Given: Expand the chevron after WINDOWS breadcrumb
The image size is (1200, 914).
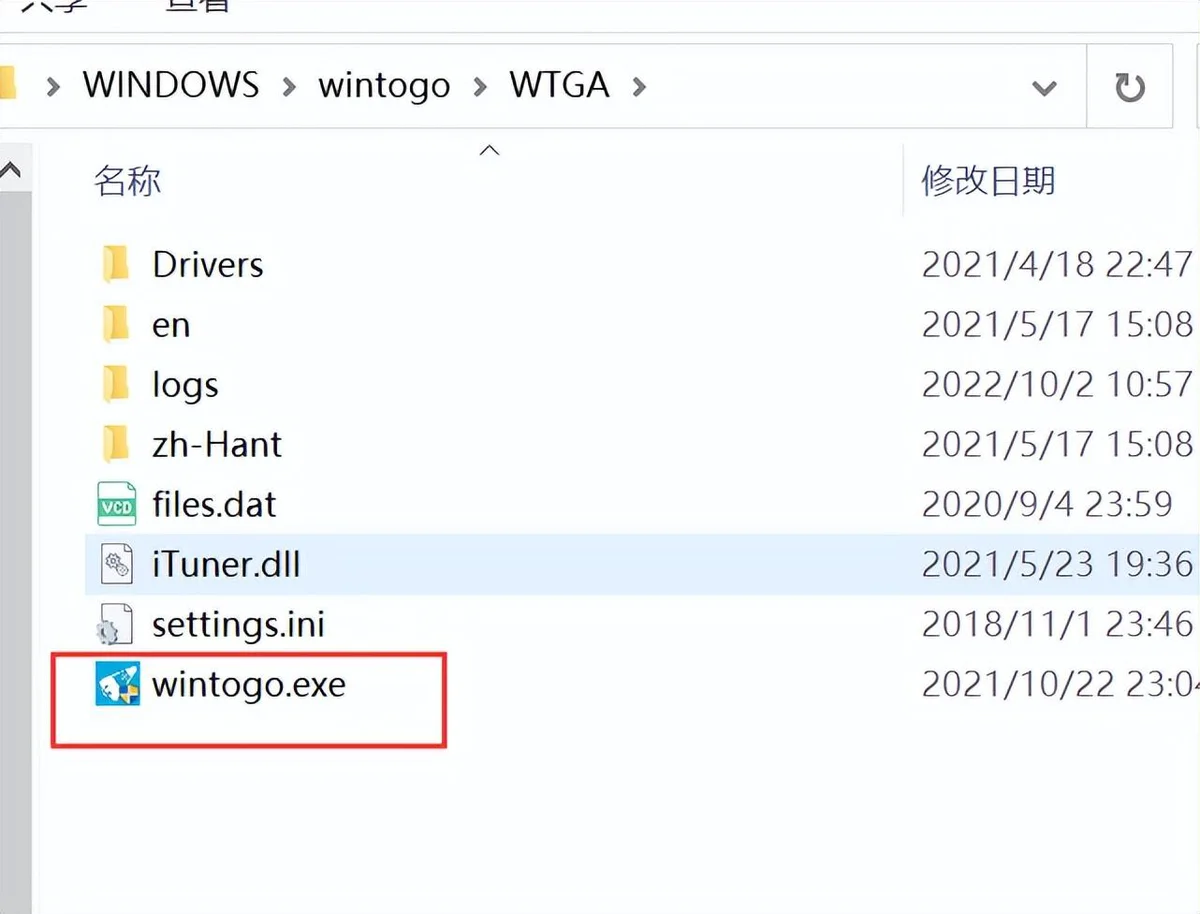Looking at the screenshot, I should click(289, 87).
